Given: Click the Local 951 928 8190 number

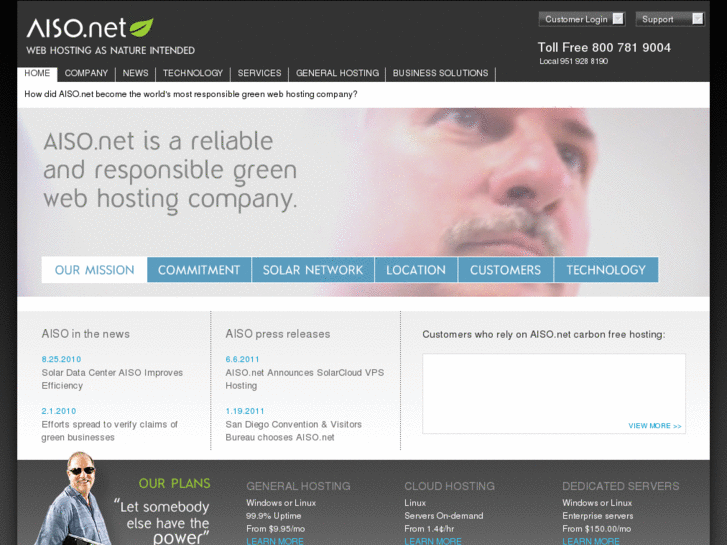Looking at the screenshot, I should pos(574,61).
